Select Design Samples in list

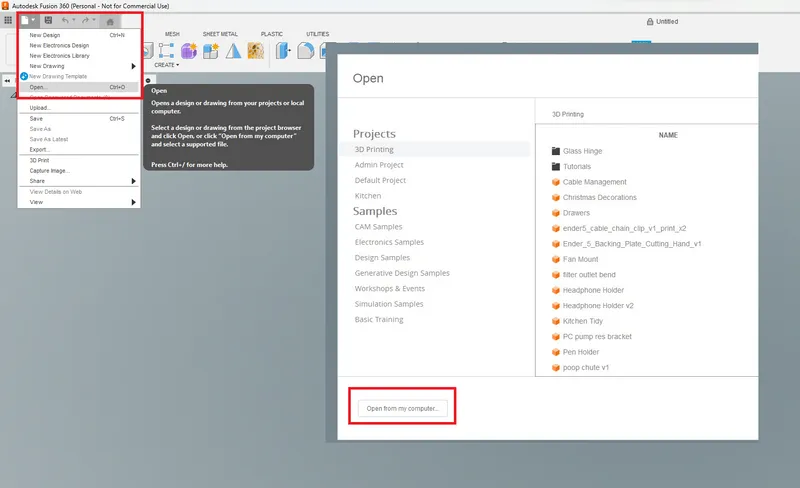382,258
